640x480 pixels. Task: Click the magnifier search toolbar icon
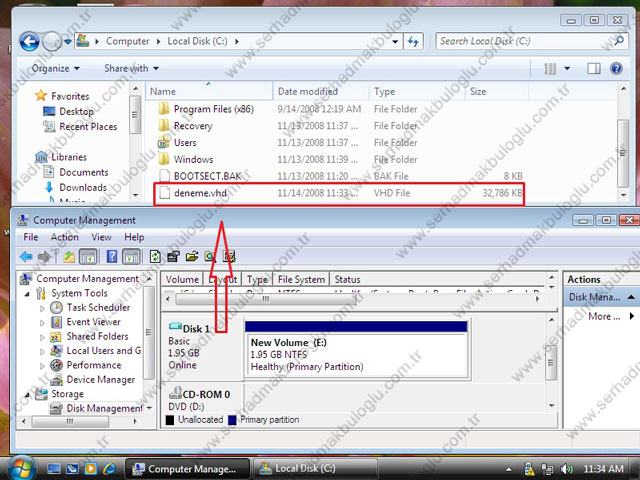point(210,257)
